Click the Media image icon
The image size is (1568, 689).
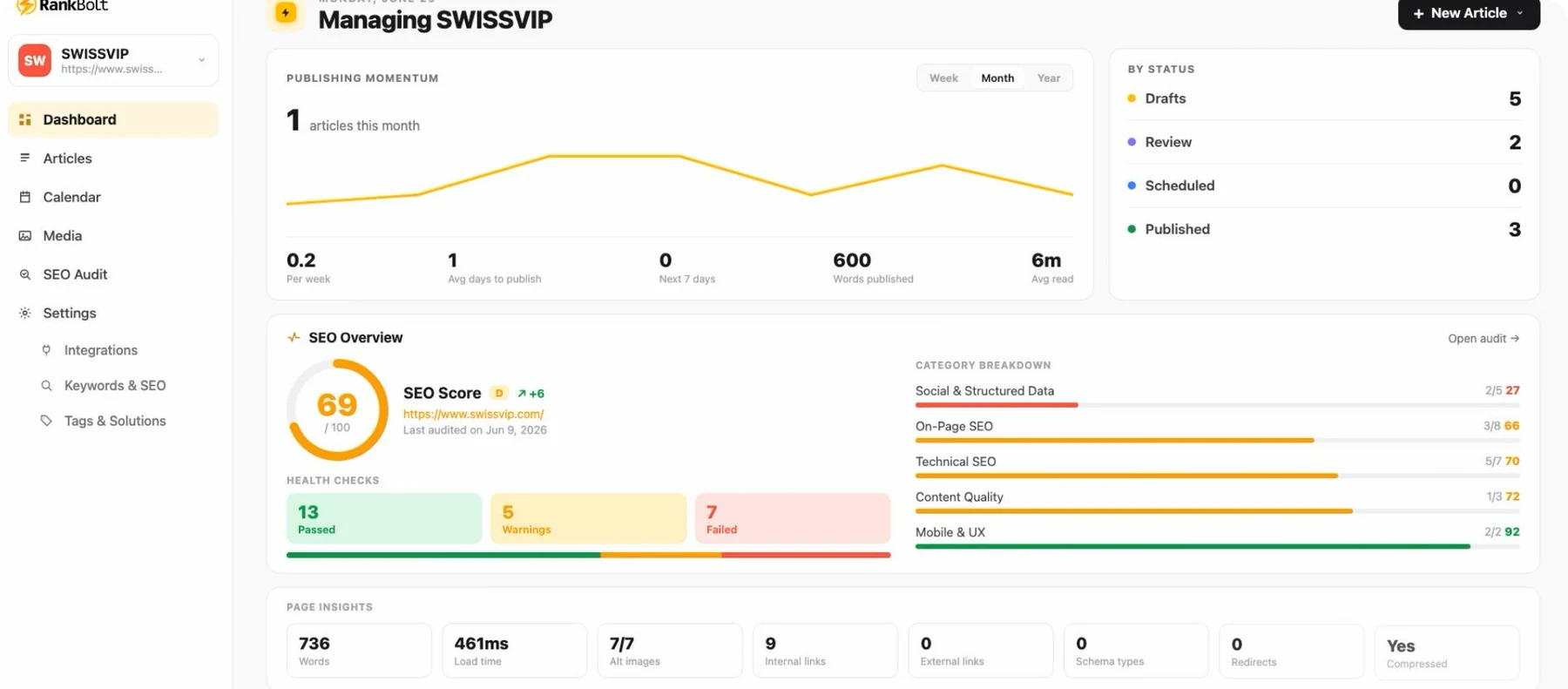(25, 235)
